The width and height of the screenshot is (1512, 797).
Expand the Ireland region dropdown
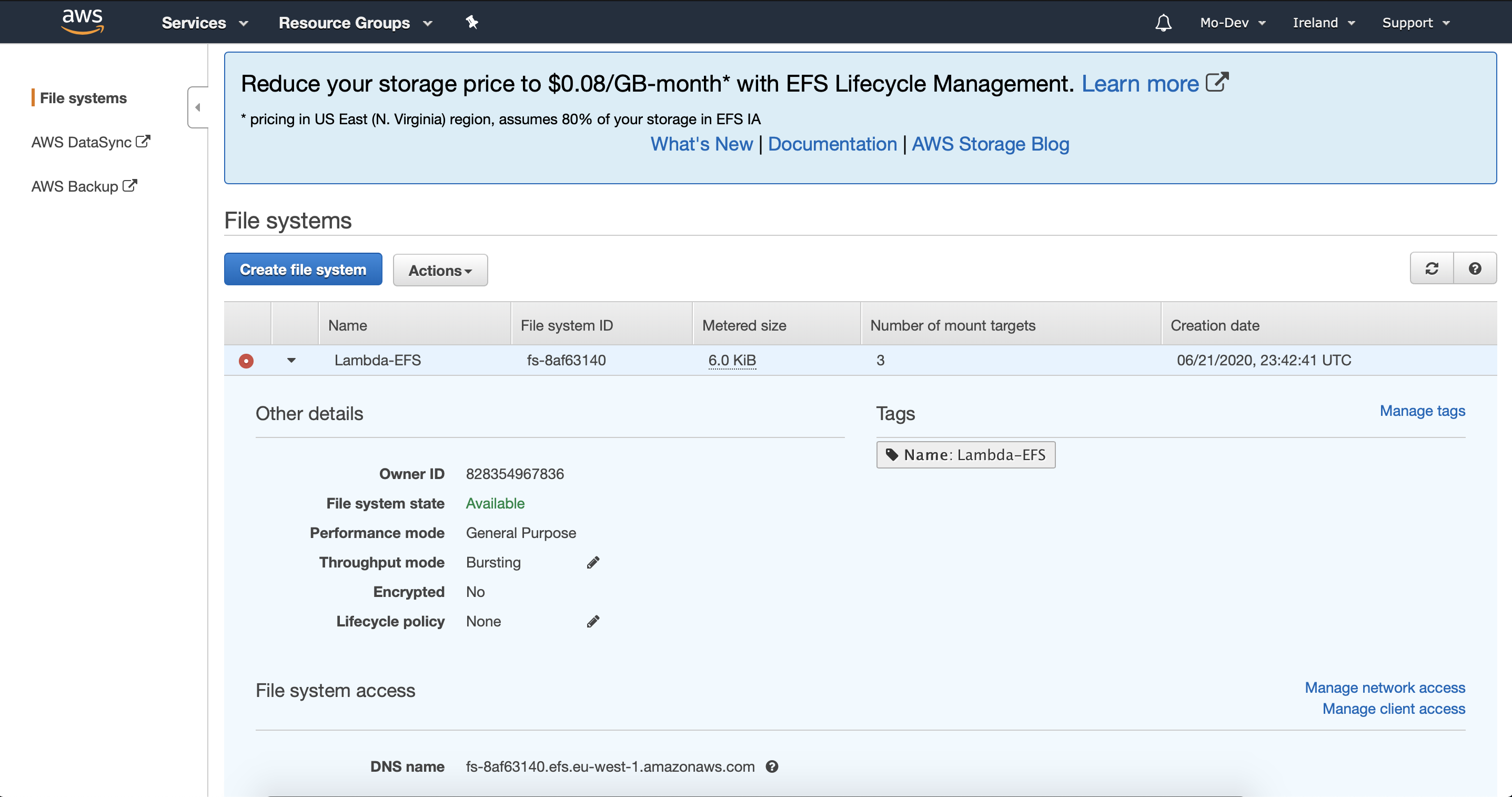[1324, 23]
